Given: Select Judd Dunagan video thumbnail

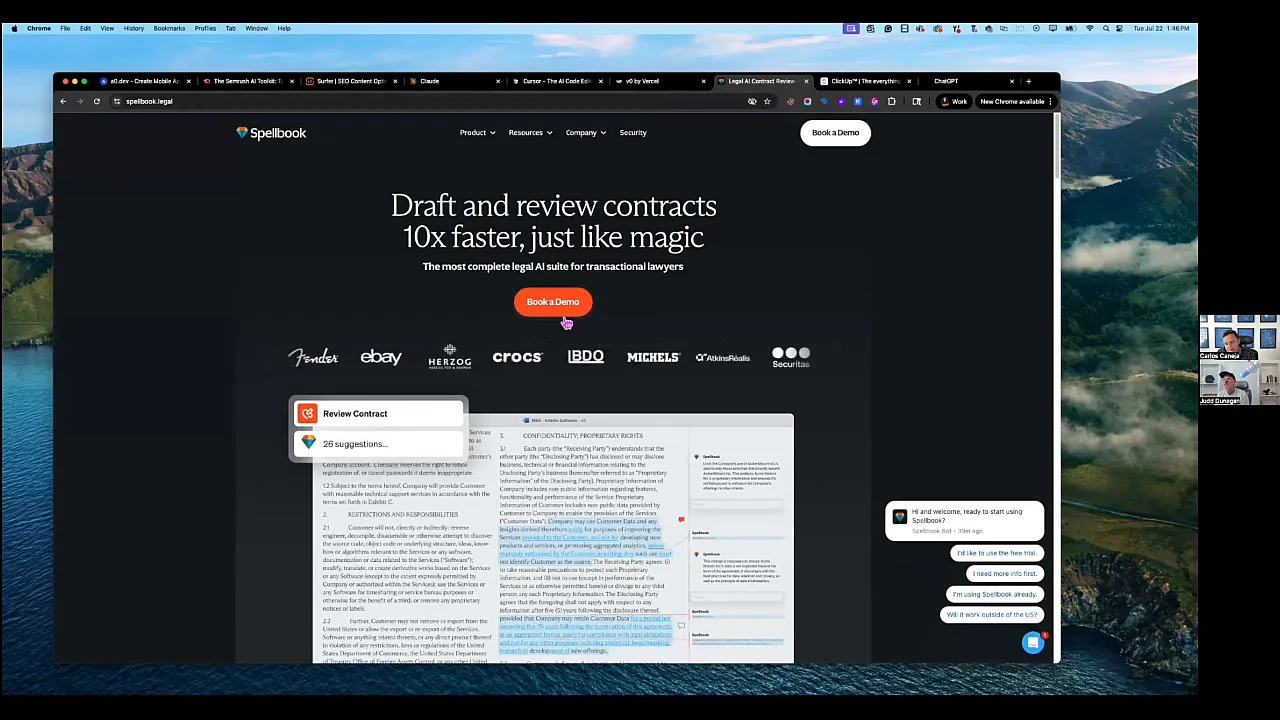Looking at the screenshot, I should 1239,383.
